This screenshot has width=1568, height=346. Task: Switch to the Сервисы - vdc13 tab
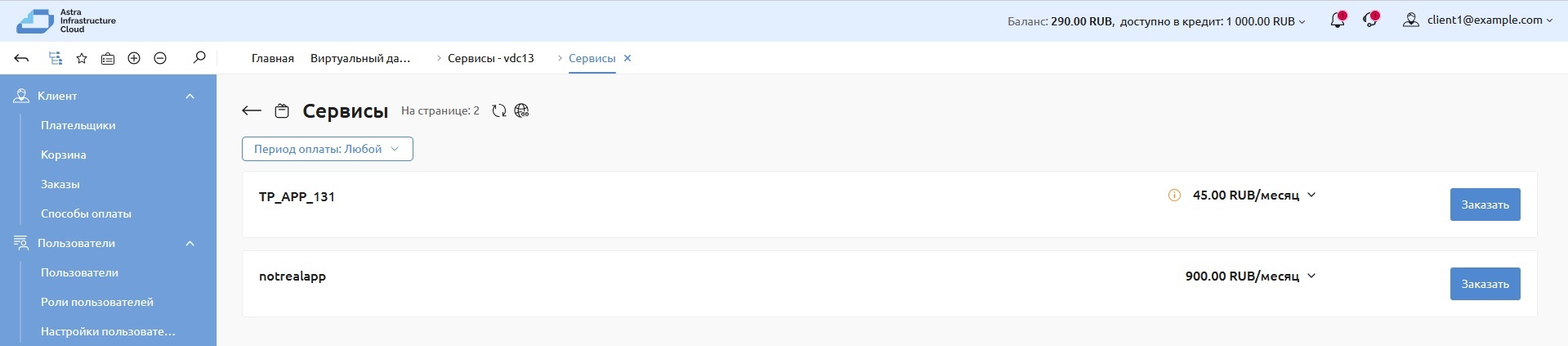(x=490, y=58)
